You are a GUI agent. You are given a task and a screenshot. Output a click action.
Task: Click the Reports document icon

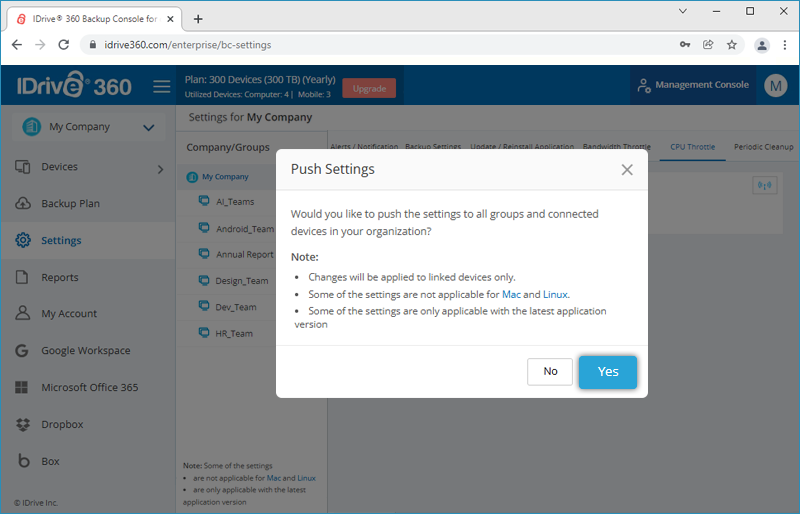[x=23, y=277]
